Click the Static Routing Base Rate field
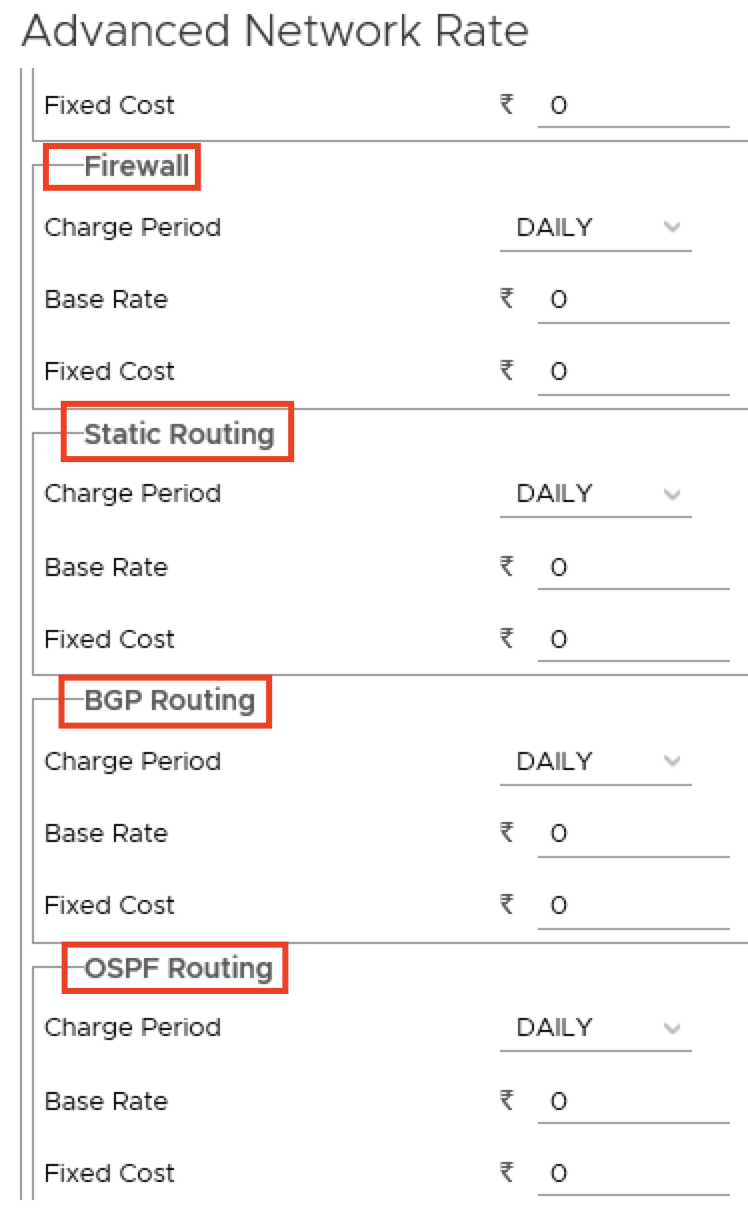 (x=633, y=568)
